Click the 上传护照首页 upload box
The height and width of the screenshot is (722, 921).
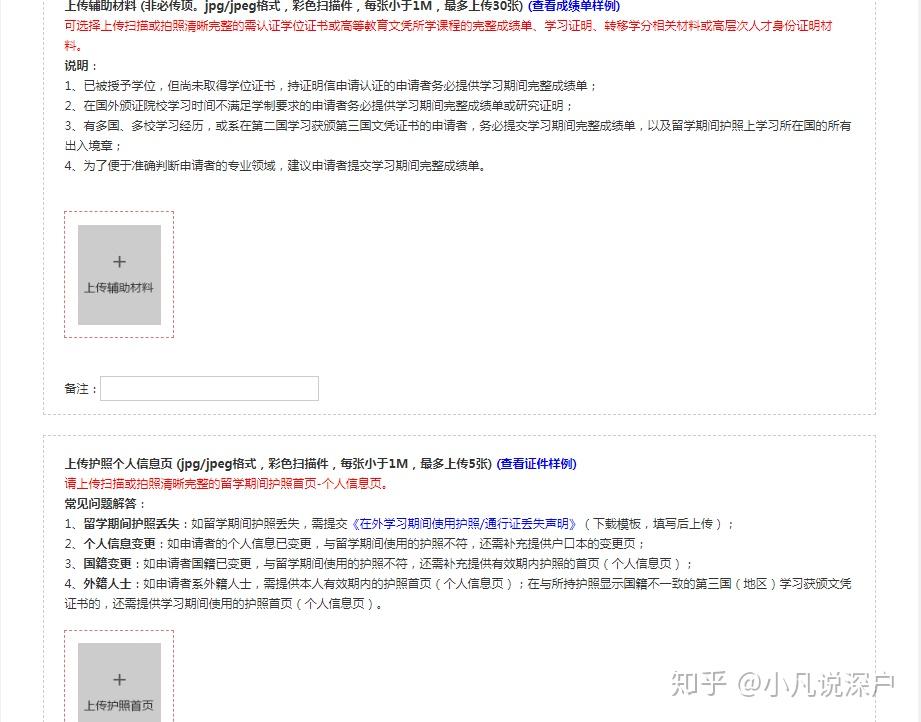pos(119,682)
